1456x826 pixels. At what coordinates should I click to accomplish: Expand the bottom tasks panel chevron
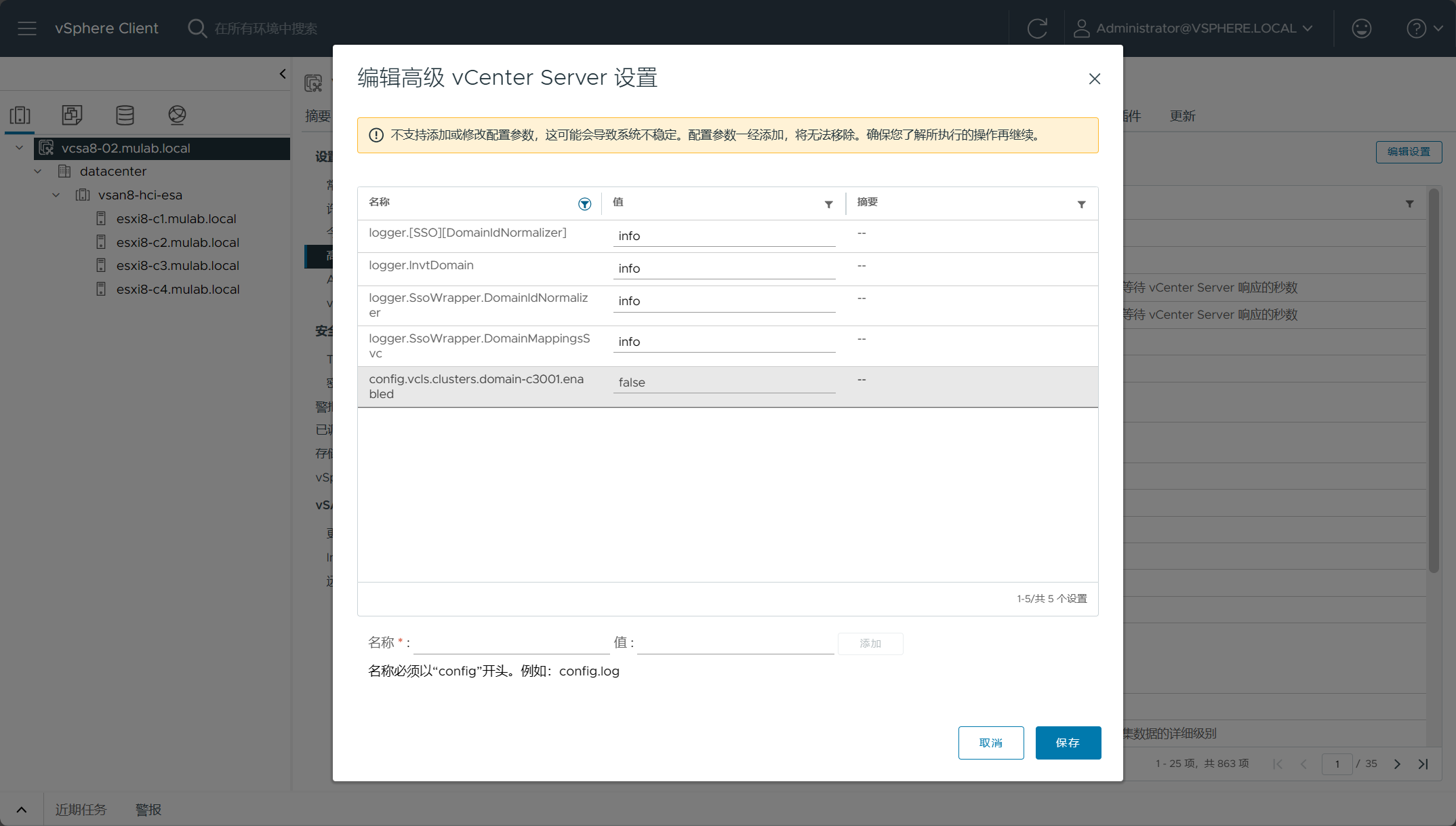click(22, 810)
